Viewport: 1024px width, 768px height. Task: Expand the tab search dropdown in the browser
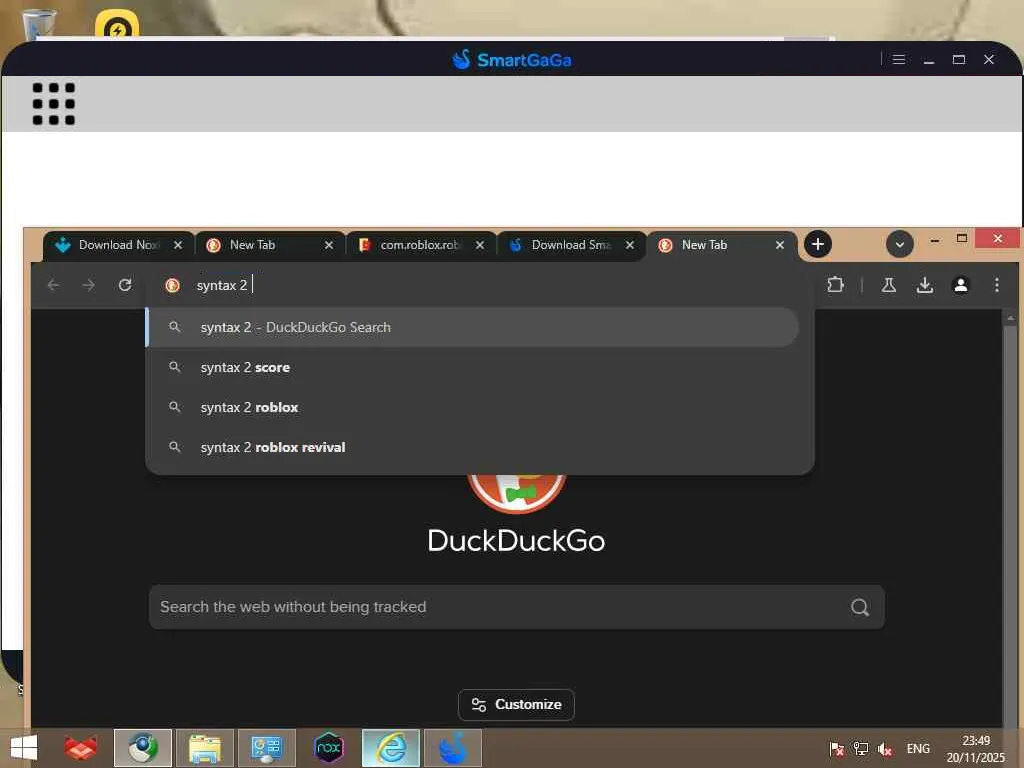pos(899,244)
